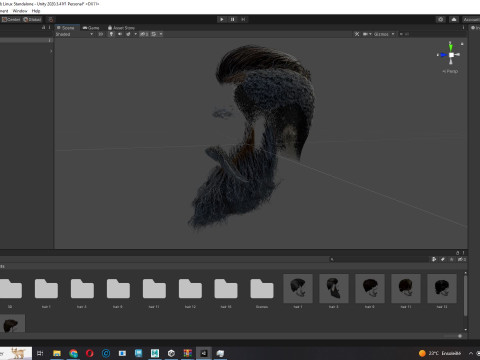The image size is (480, 360).
Task: Open the component editor tools icon
Action: (357, 34)
